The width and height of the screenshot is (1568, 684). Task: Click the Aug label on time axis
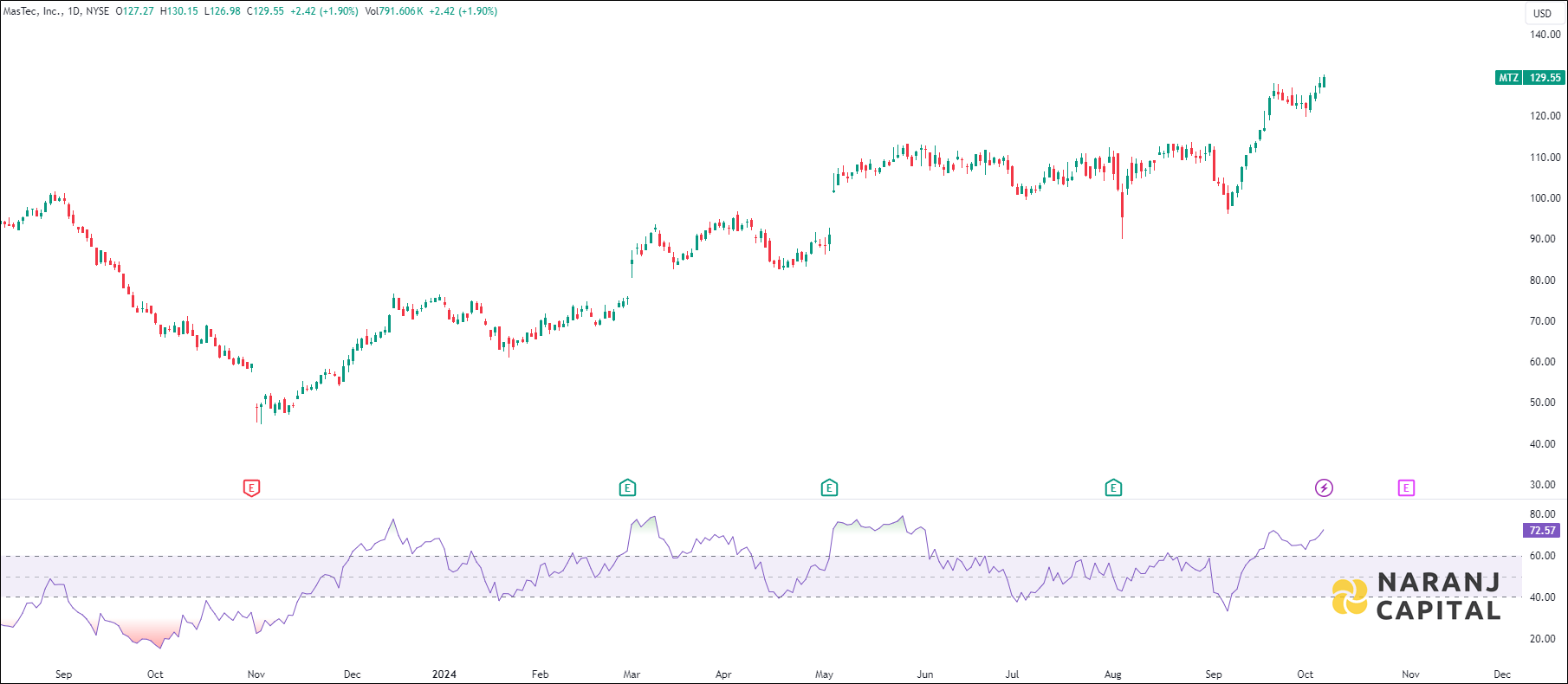pos(1113,674)
